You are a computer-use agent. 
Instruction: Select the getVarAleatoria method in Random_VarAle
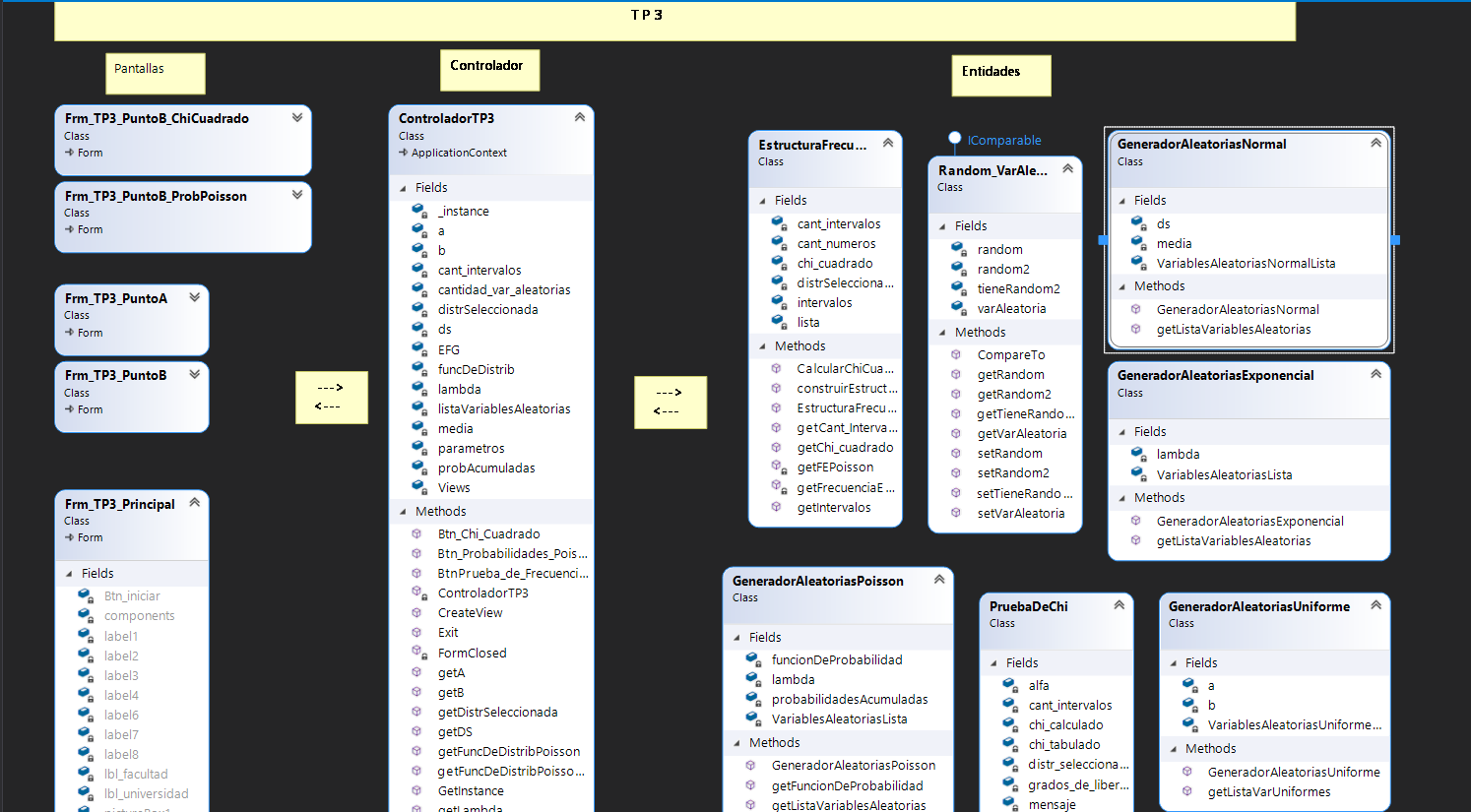[1021, 434]
